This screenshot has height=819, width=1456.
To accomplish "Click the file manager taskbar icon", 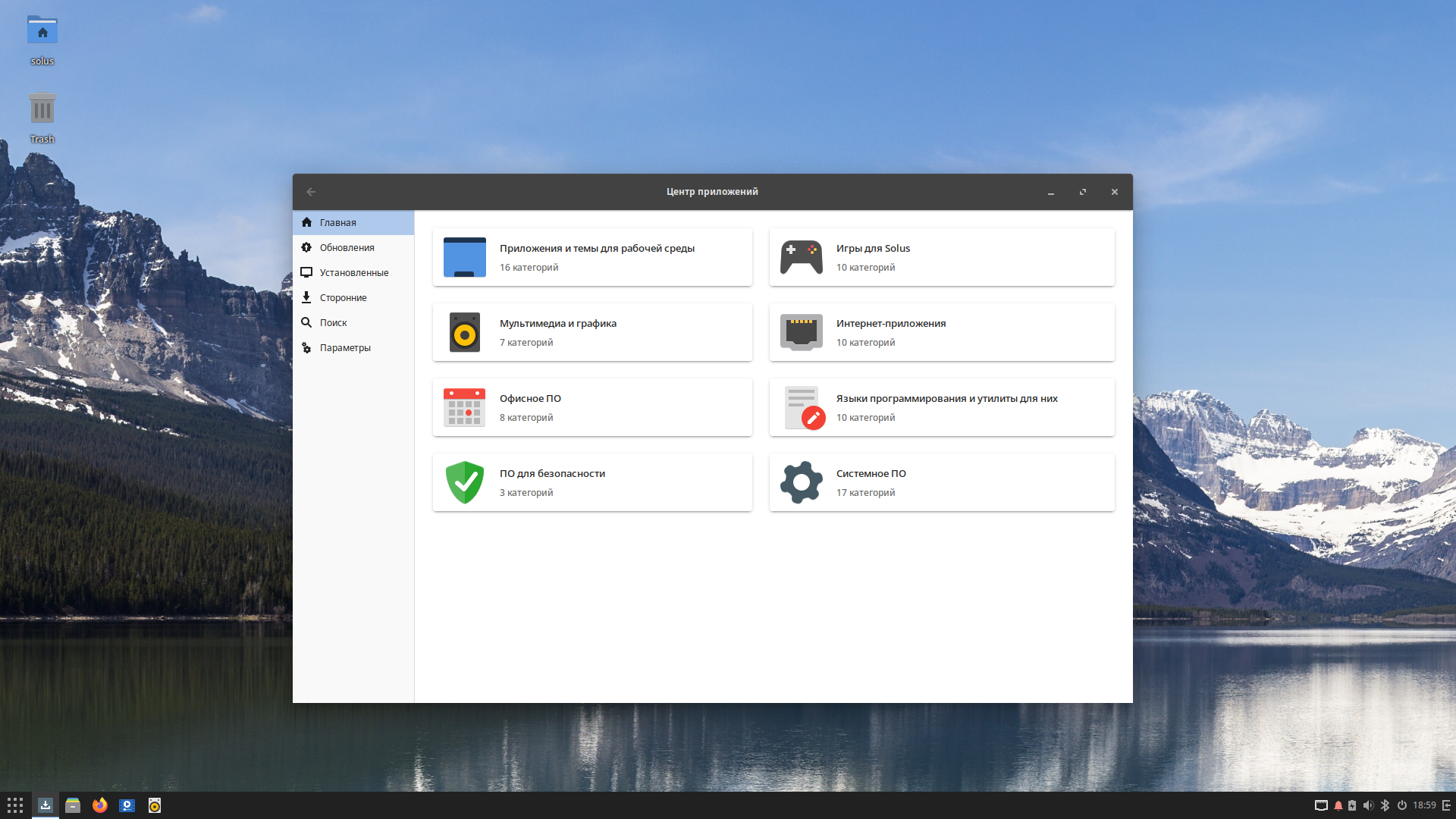I will (72, 805).
